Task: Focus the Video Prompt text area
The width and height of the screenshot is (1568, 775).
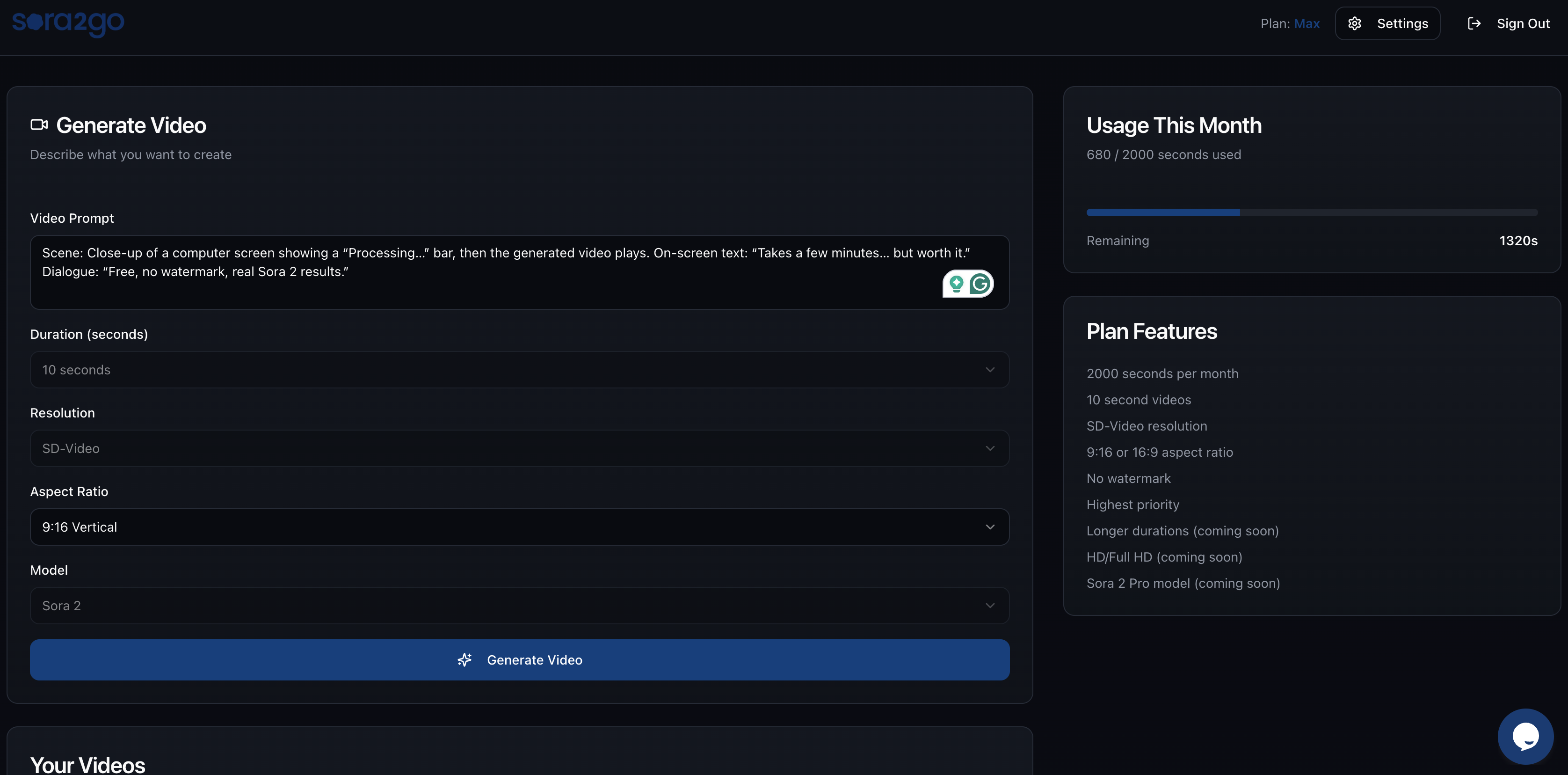Action: coord(487,286)
